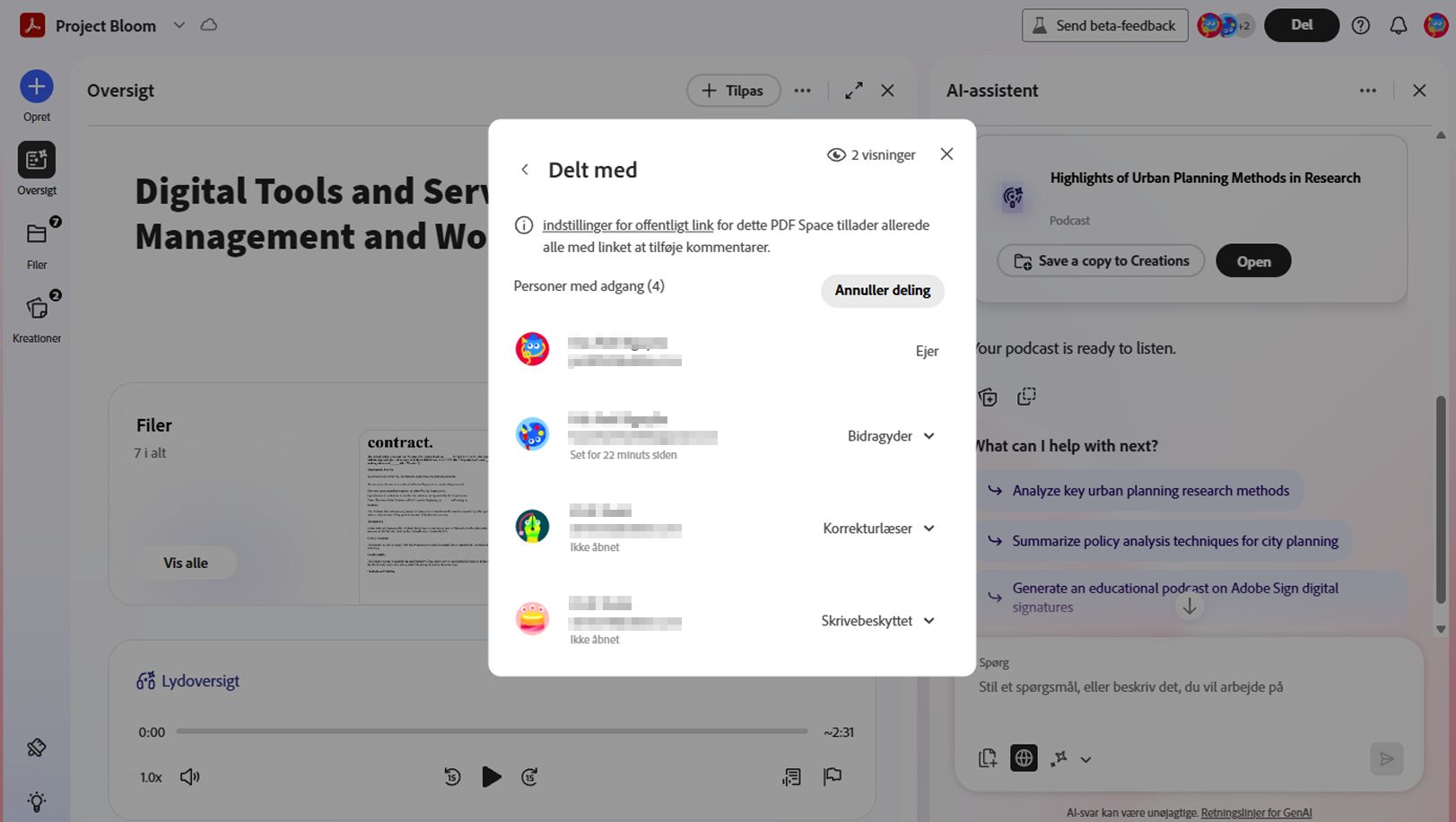The image size is (1456, 822).
Task: Open the help question mark icon
Action: [x=1361, y=26]
